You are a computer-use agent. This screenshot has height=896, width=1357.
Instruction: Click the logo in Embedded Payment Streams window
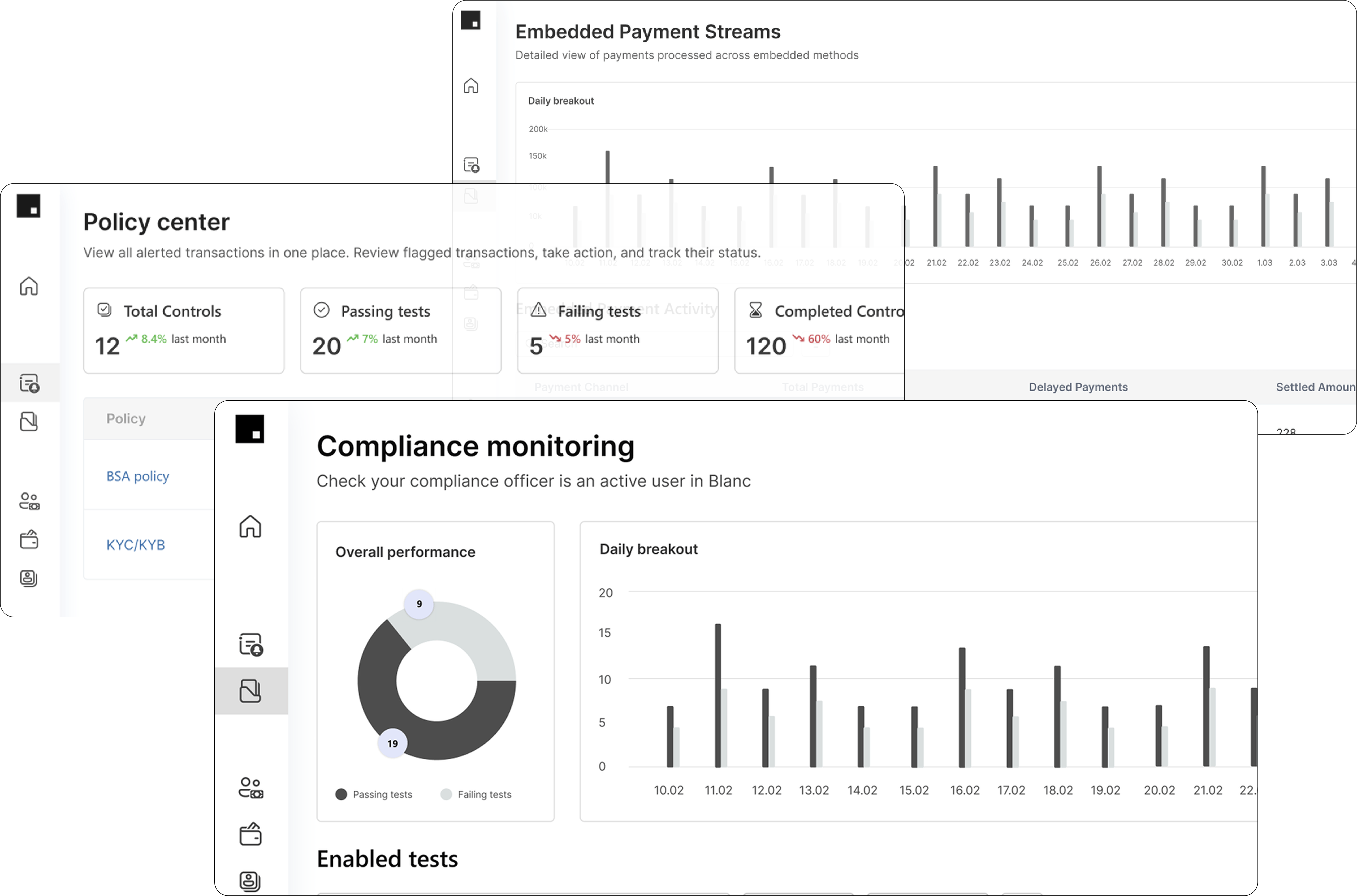click(471, 20)
